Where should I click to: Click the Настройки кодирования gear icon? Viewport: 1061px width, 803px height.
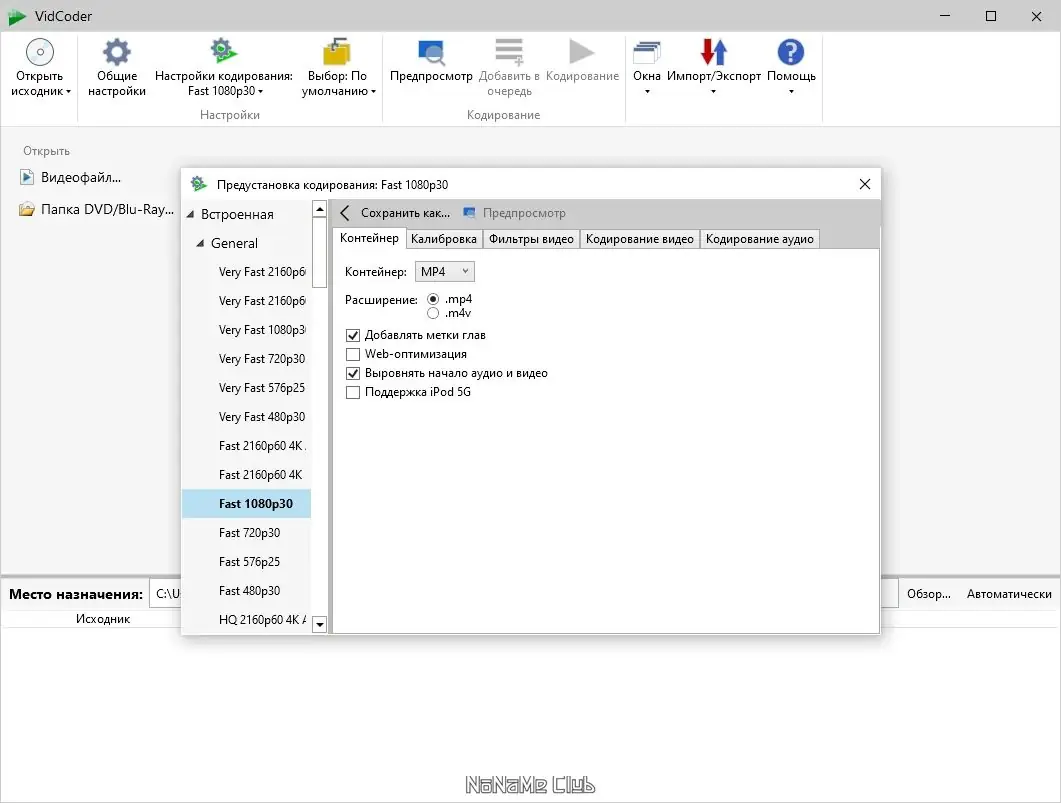pyautogui.click(x=223, y=51)
